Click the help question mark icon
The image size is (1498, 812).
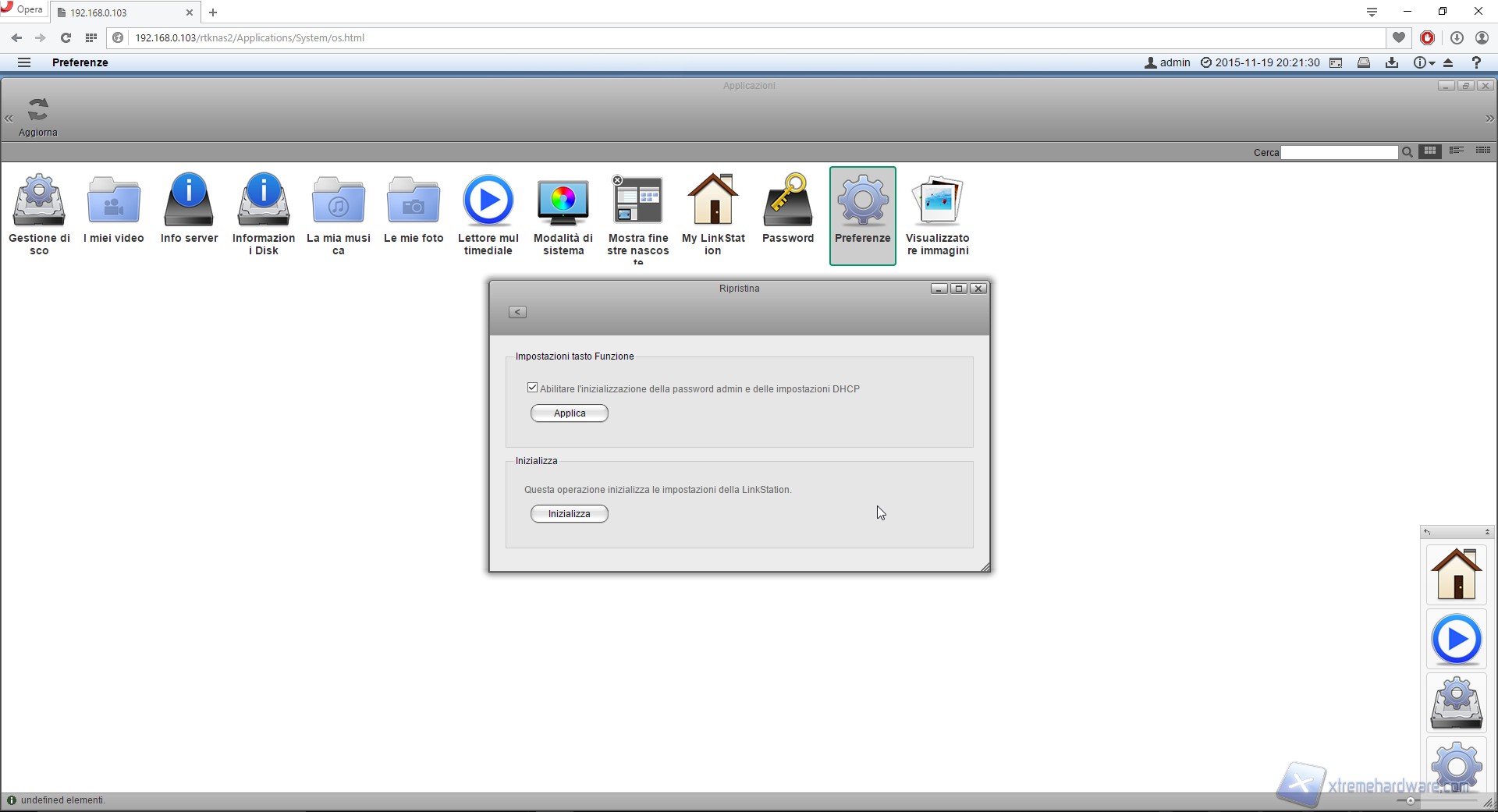[x=1476, y=62]
